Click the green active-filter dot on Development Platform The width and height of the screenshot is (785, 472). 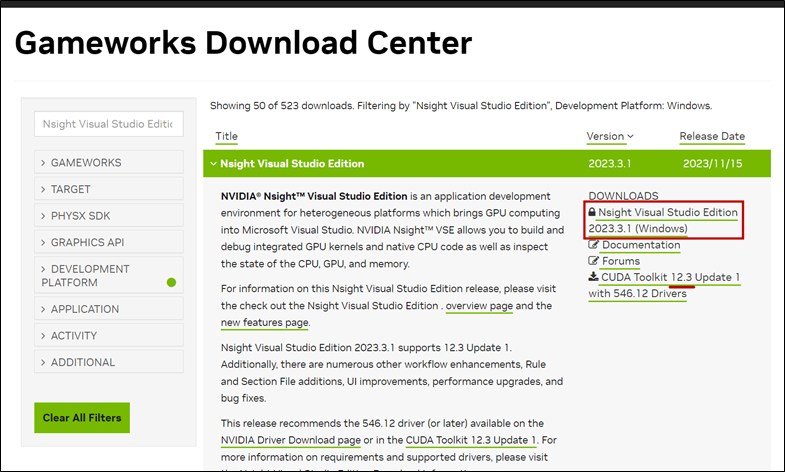[x=171, y=282]
